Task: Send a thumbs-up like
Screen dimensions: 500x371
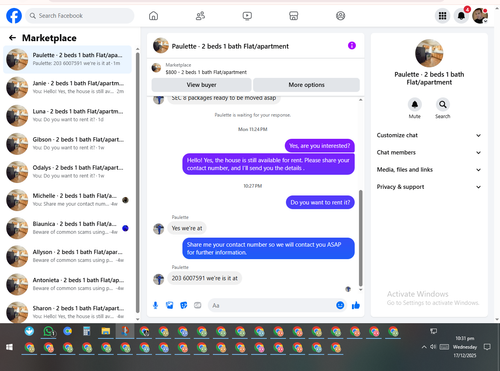Action: pyautogui.click(x=356, y=305)
